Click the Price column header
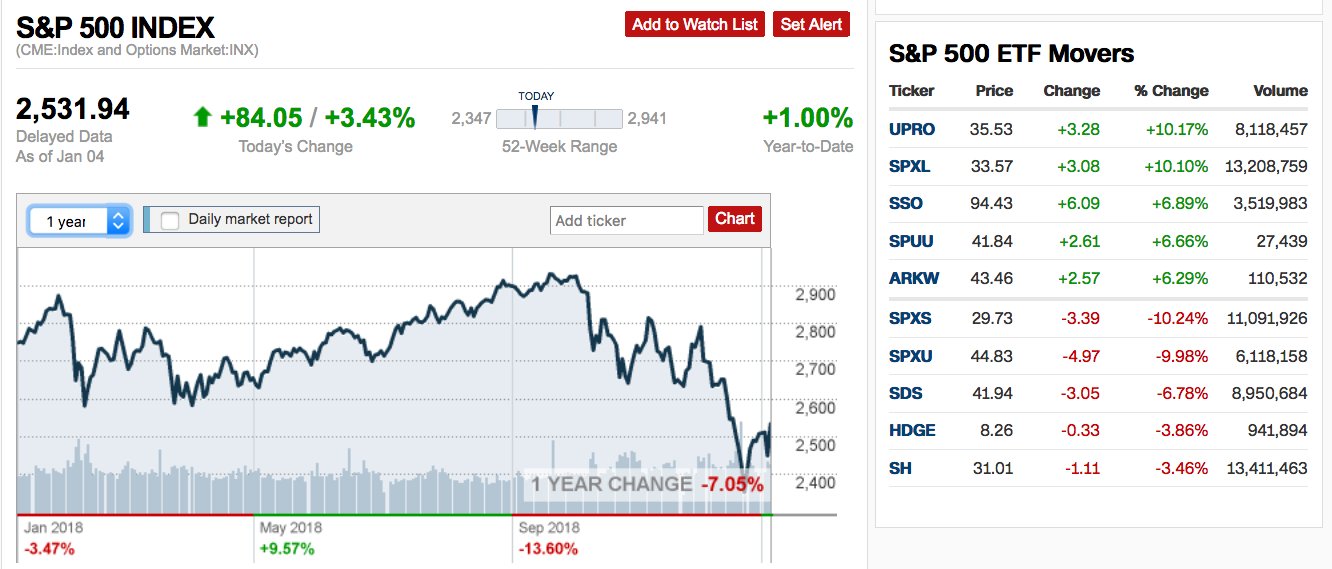 pos(994,91)
